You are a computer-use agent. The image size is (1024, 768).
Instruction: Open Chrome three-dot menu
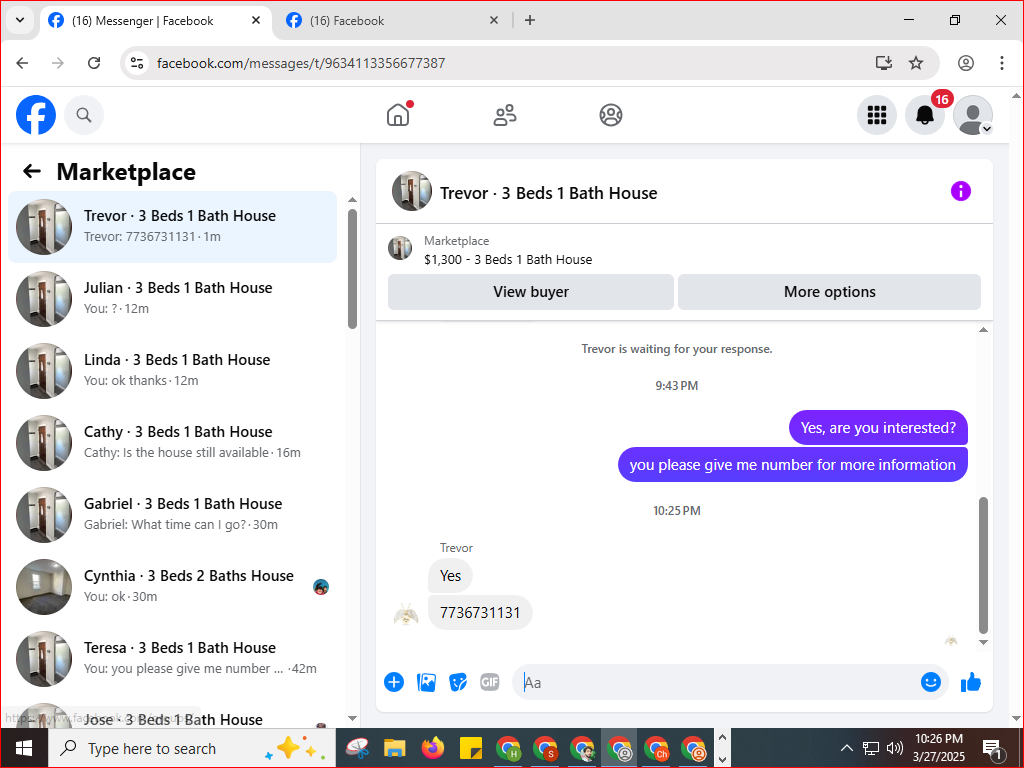coord(1002,63)
